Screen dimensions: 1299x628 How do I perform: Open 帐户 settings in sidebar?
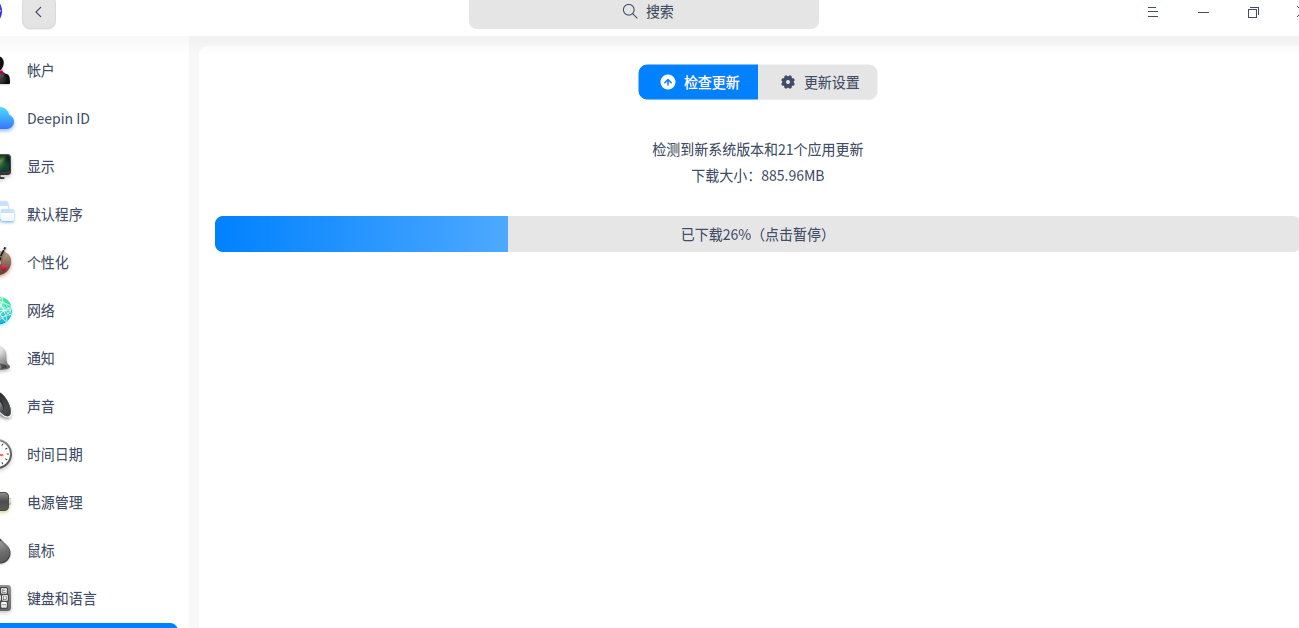[88, 70]
